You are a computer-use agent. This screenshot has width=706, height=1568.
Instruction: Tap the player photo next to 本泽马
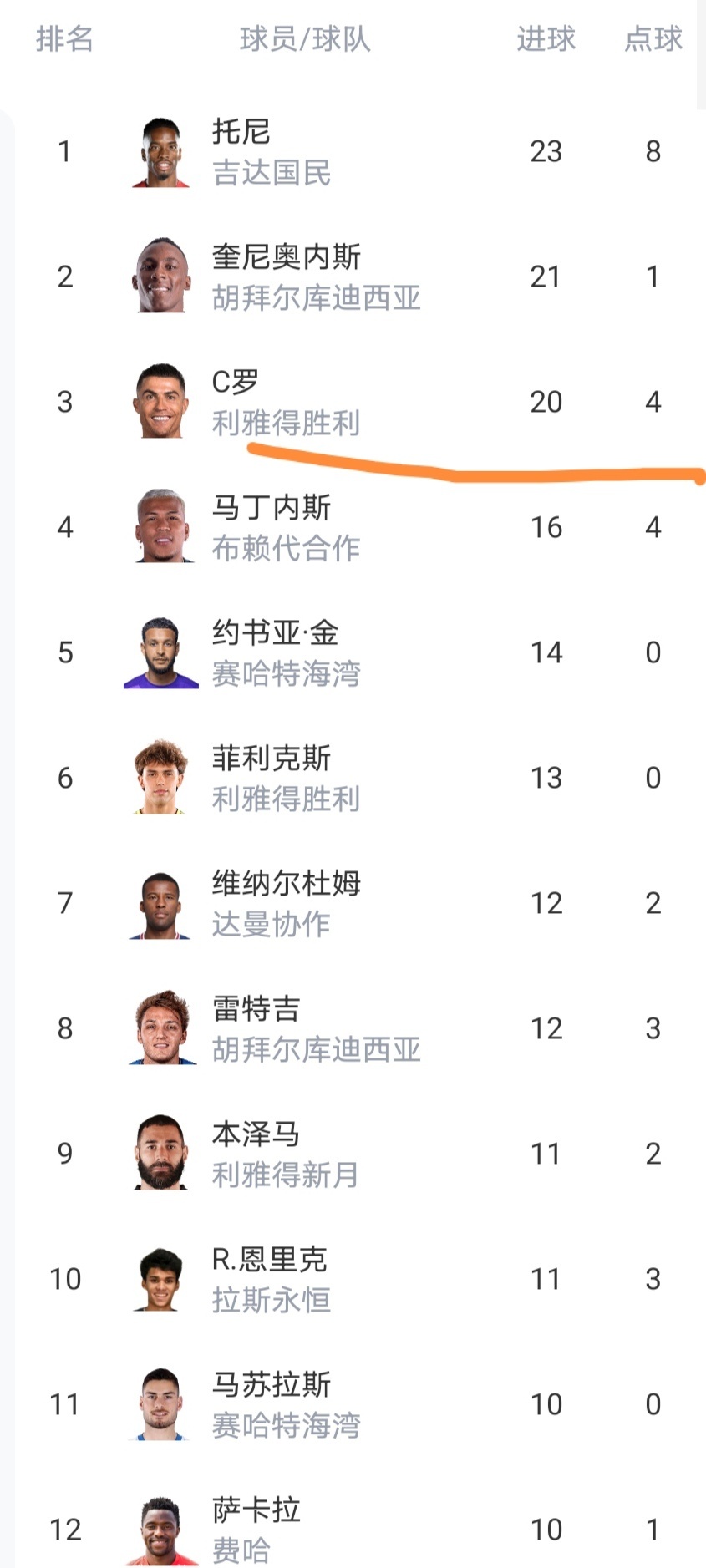161,1154
